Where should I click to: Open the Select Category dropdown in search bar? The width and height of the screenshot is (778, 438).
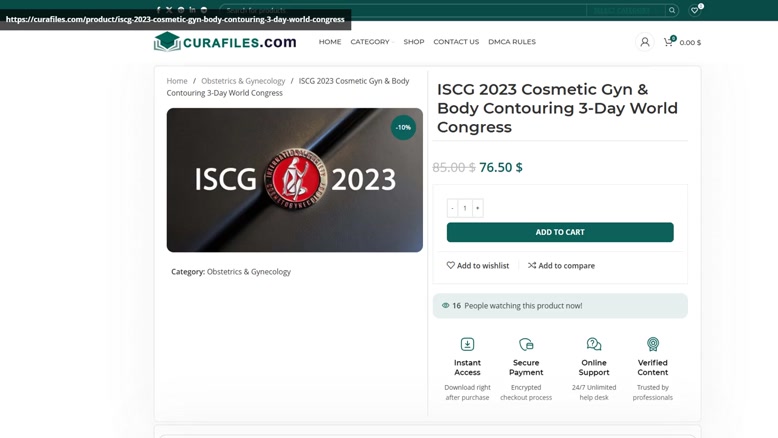click(x=625, y=10)
